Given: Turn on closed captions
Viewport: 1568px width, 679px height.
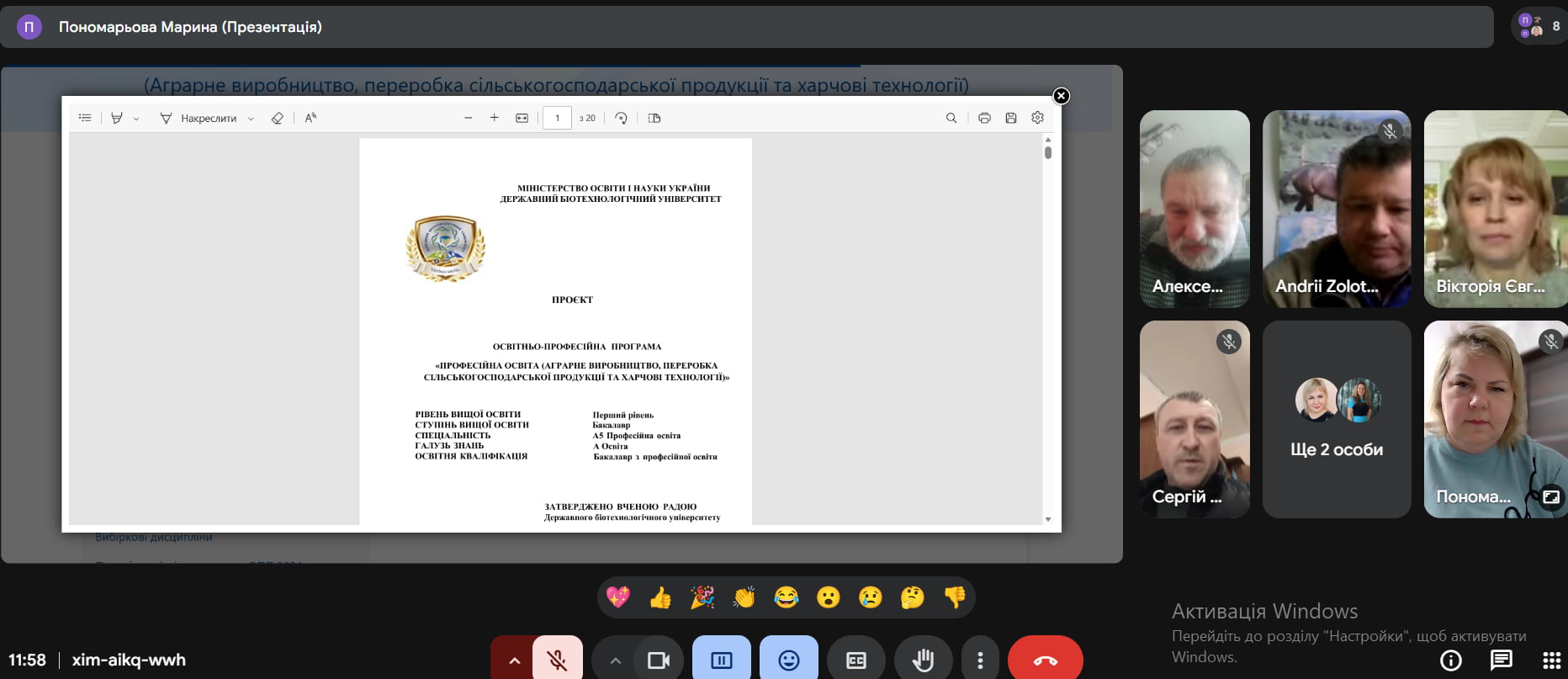Looking at the screenshot, I should 856,660.
